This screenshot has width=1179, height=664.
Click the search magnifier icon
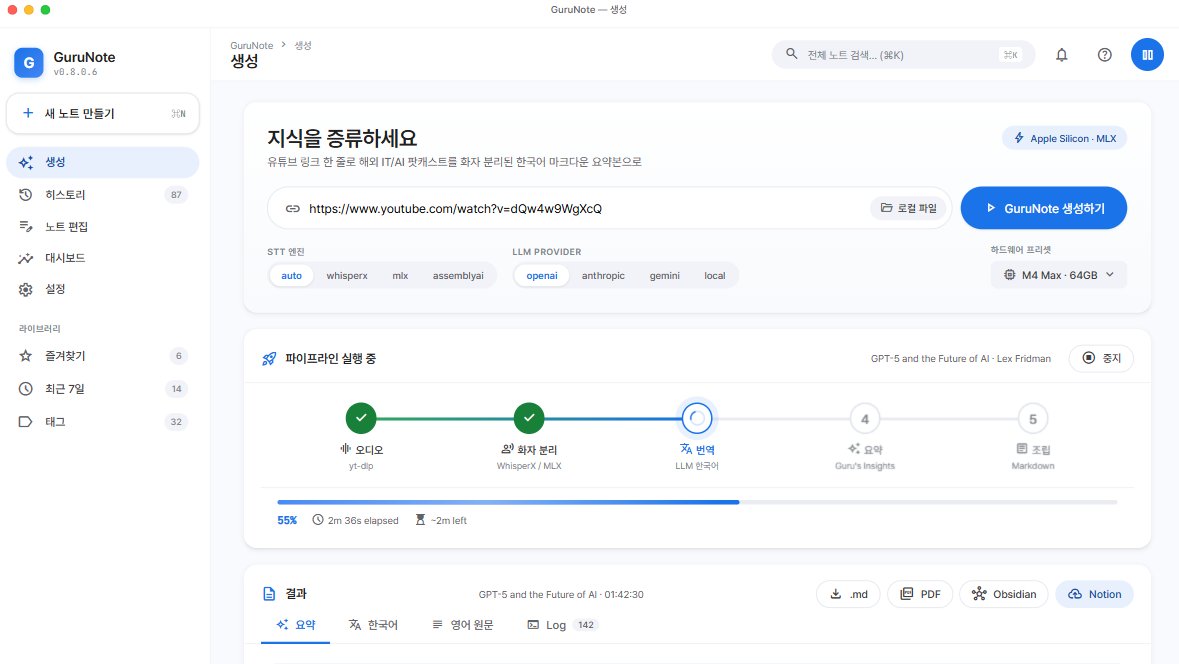click(792, 54)
